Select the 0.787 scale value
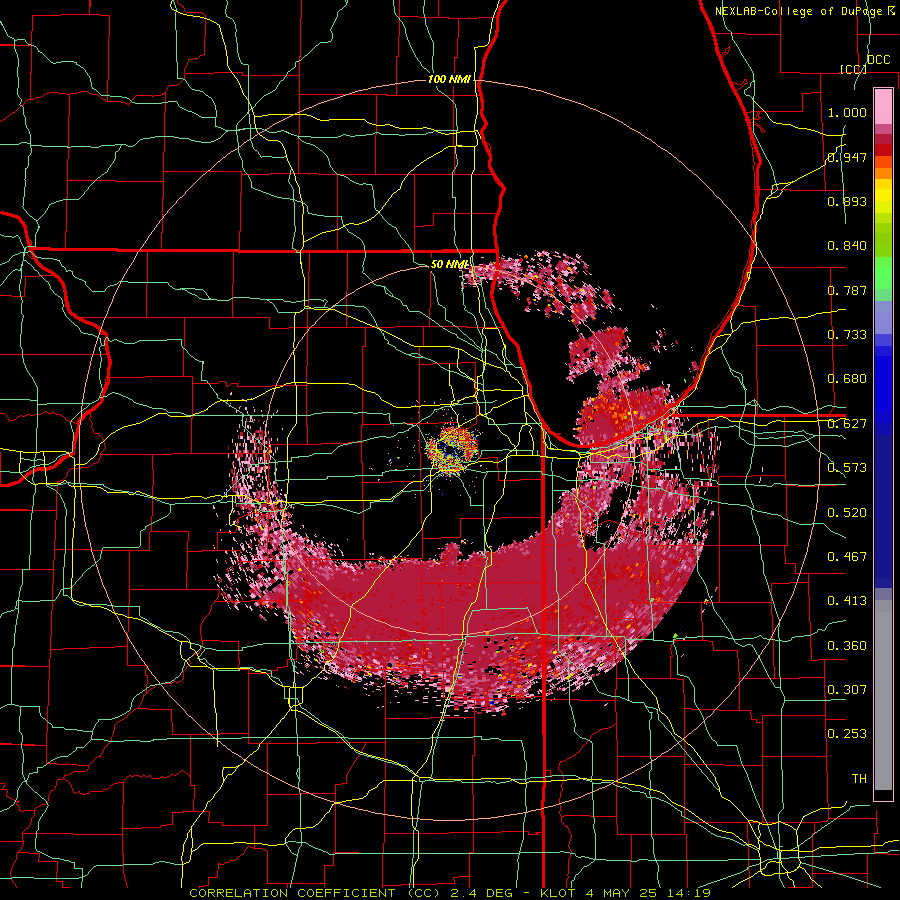This screenshot has height=900, width=900. 847,290
